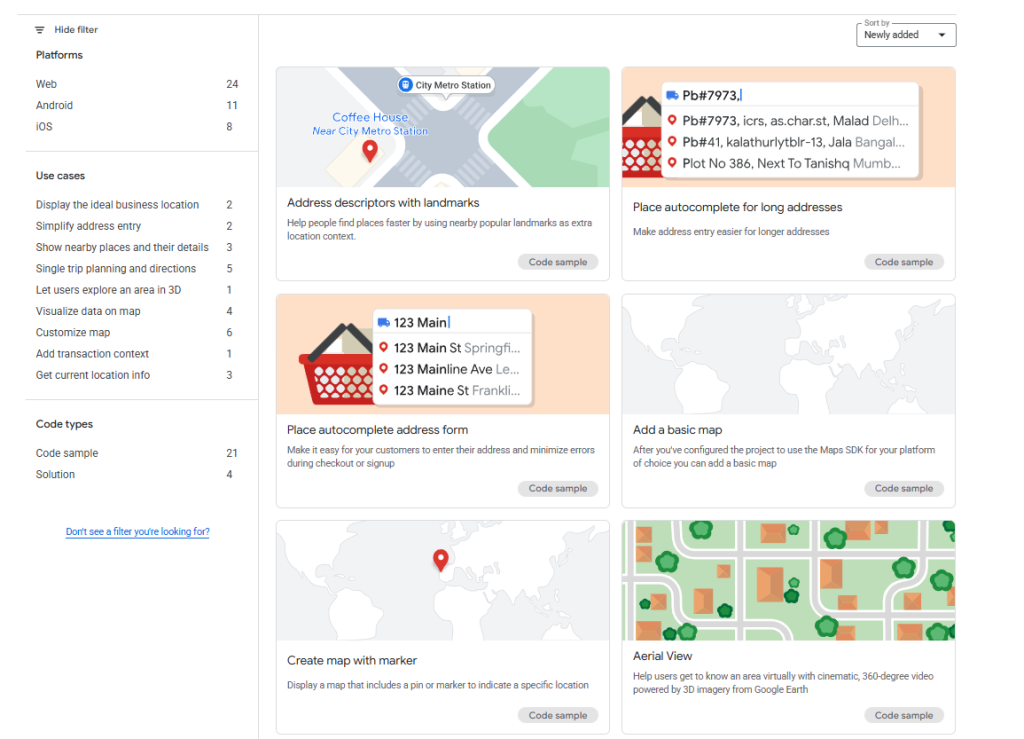Open the Sort by dropdown
Image resolution: width=1024 pixels, height=739 pixels.
point(906,35)
